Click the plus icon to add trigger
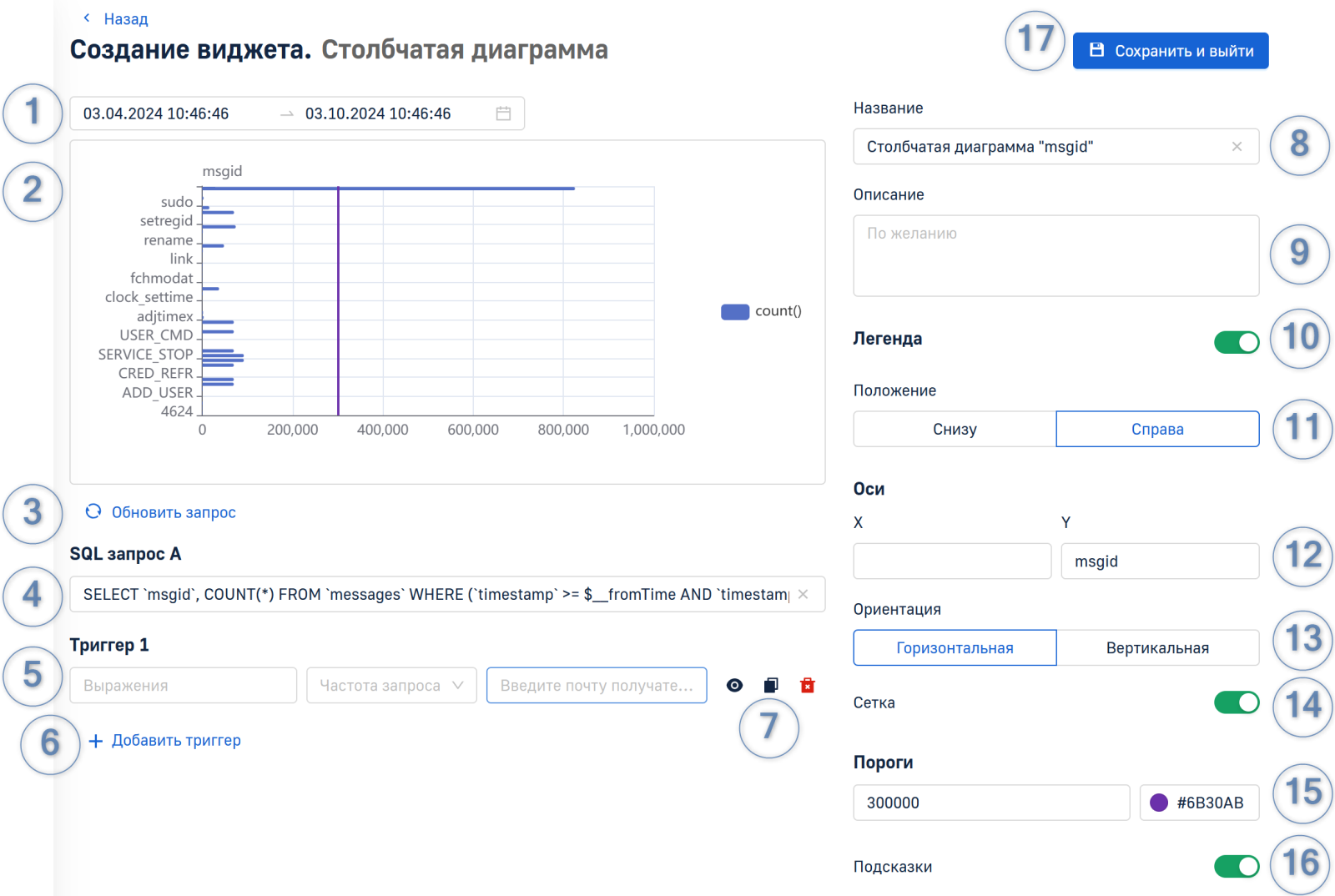The height and width of the screenshot is (896, 1335). point(96,741)
